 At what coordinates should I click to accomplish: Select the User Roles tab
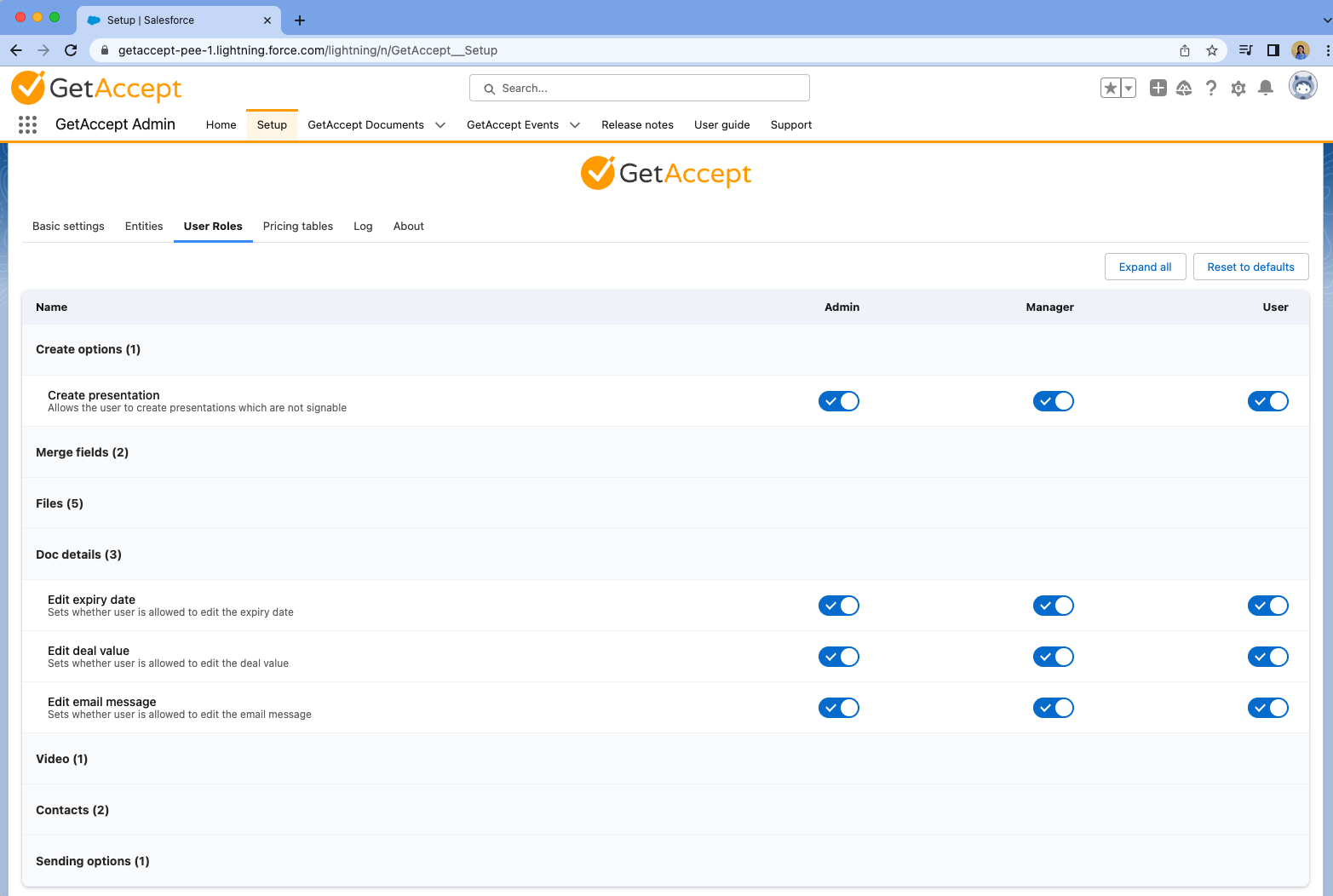[x=213, y=227]
